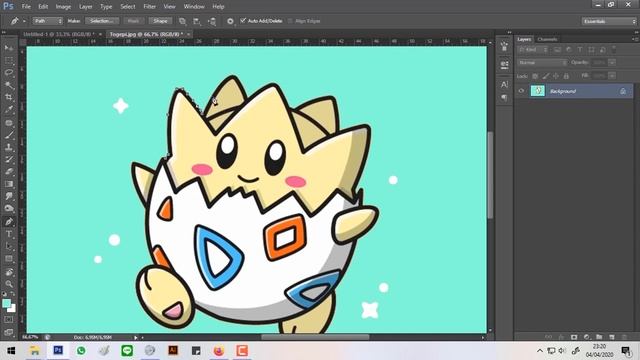Select the Hand tool

pos(9,272)
